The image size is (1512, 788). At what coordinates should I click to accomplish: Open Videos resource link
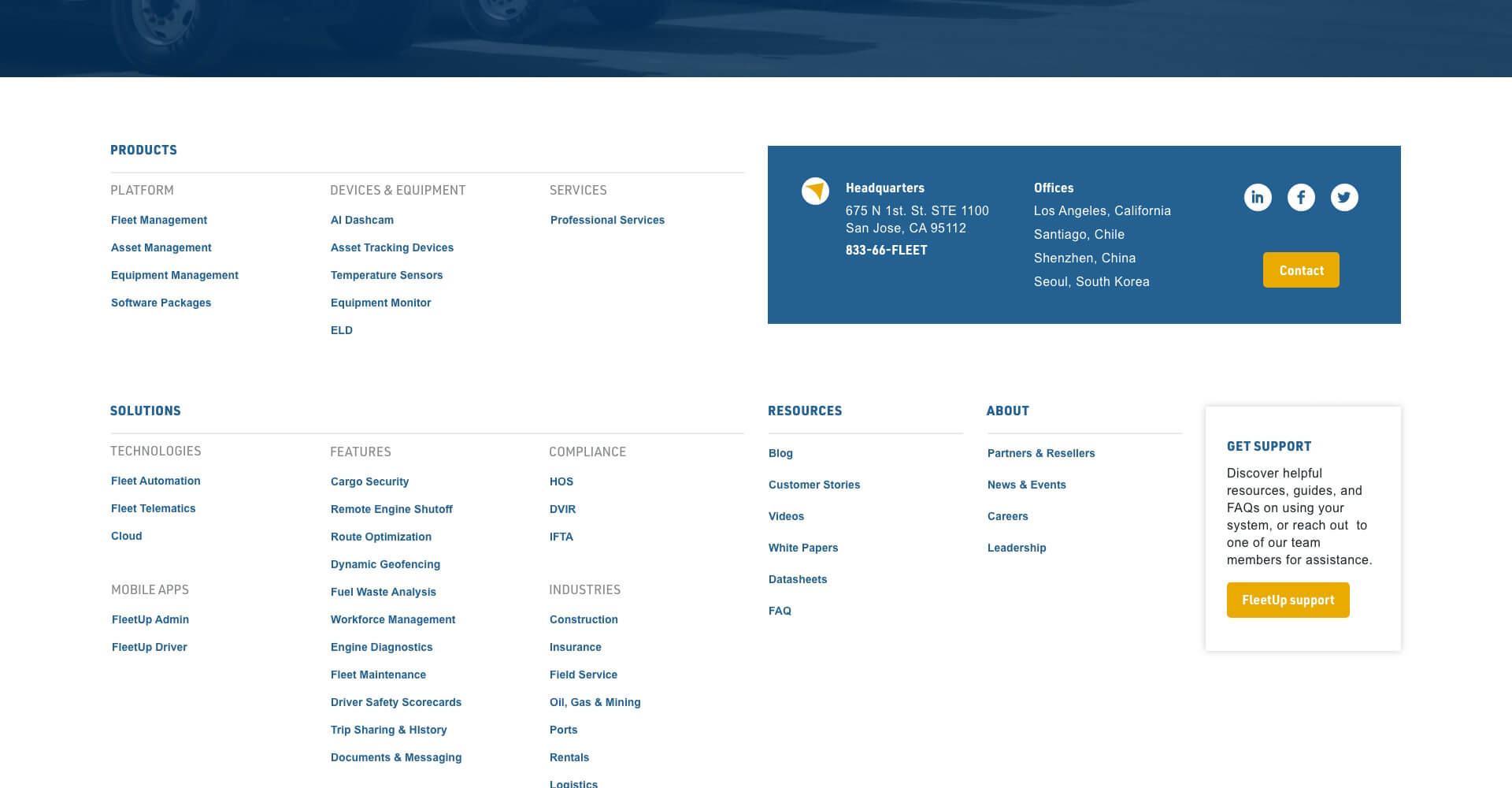click(x=786, y=516)
